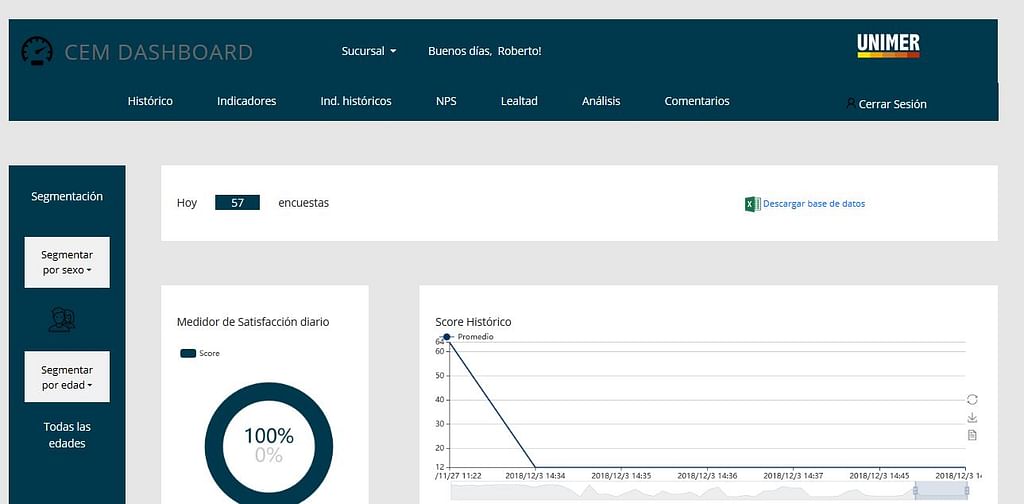The height and width of the screenshot is (504, 1024).
Task: Click the UNIMER brand logo
Action: pyautogui.click(x=888, y=46)
